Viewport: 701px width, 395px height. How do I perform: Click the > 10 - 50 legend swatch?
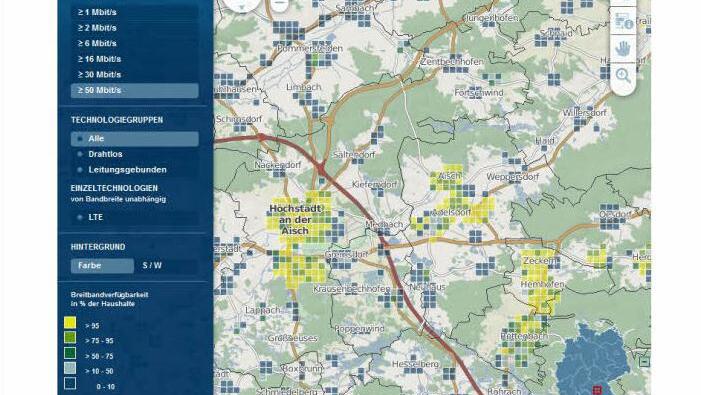70,368
